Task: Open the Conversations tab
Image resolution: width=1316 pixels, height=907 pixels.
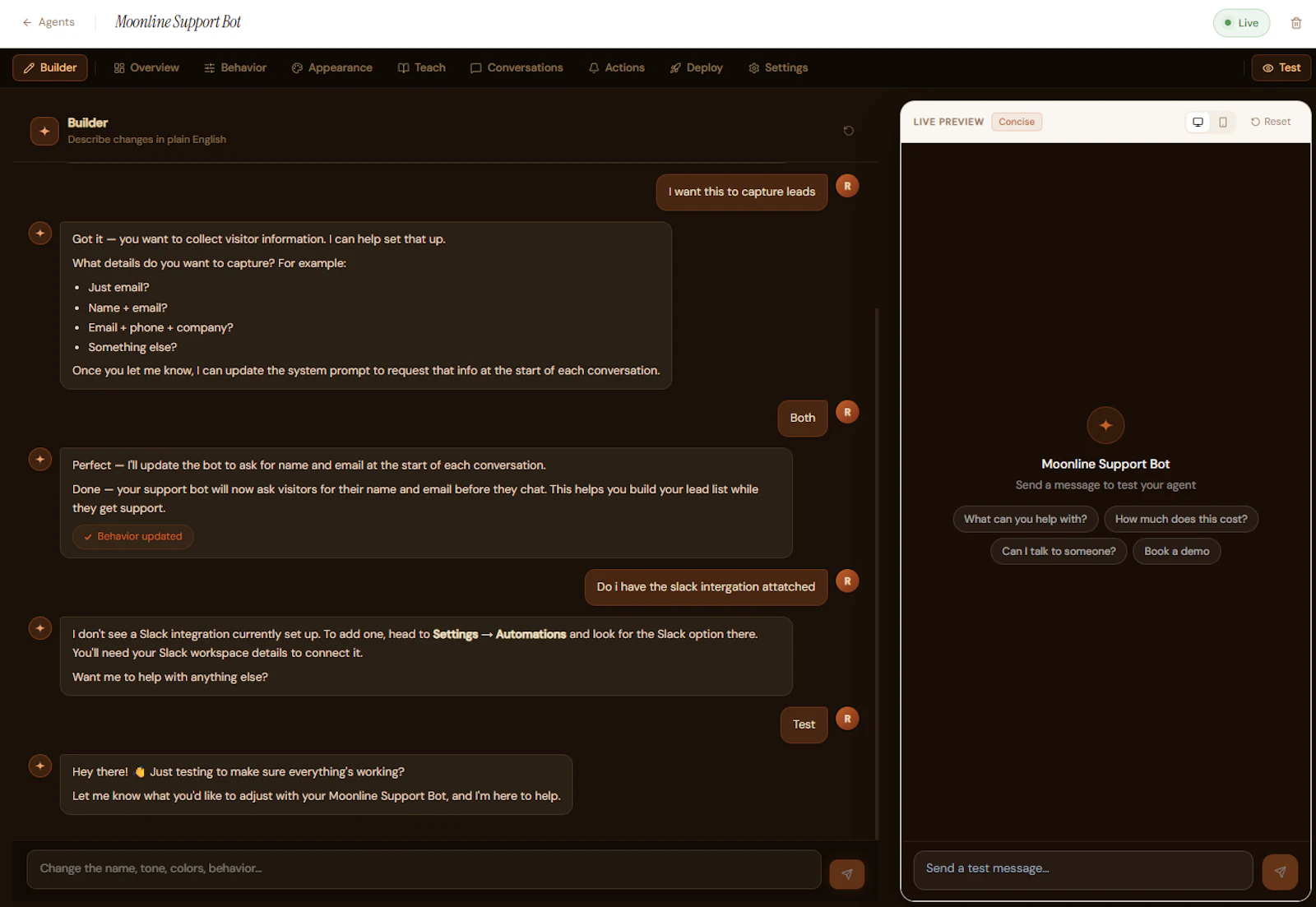Action: [517, 67]
